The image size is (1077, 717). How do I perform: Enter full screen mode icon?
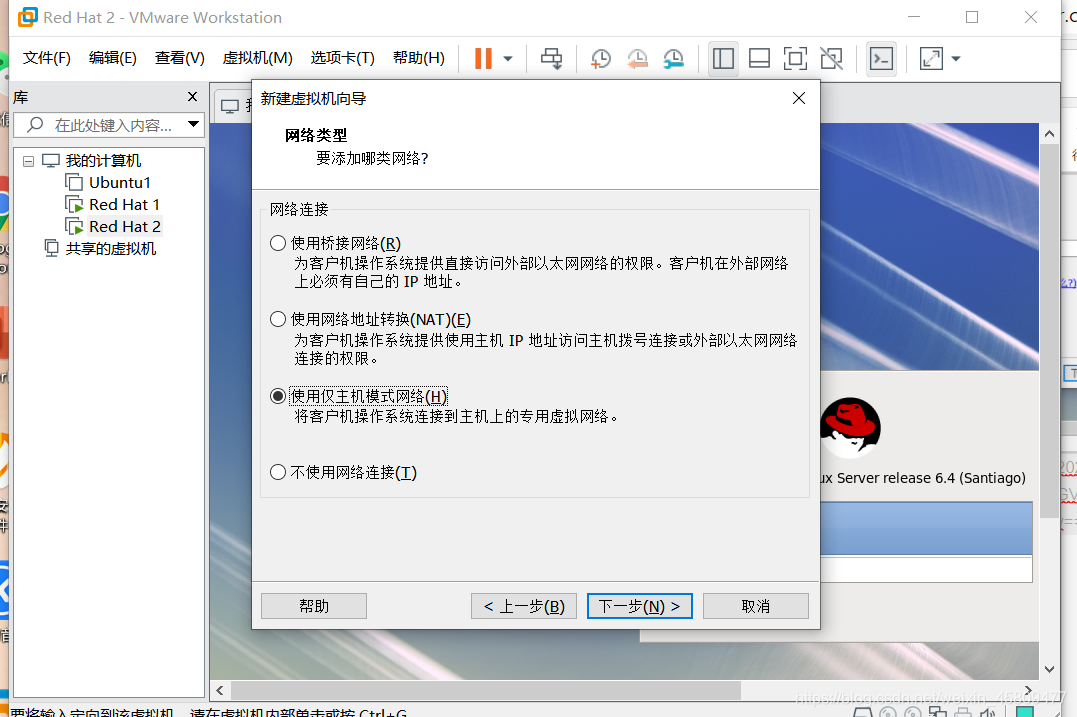pyautogui.click(x=795, y=58)
